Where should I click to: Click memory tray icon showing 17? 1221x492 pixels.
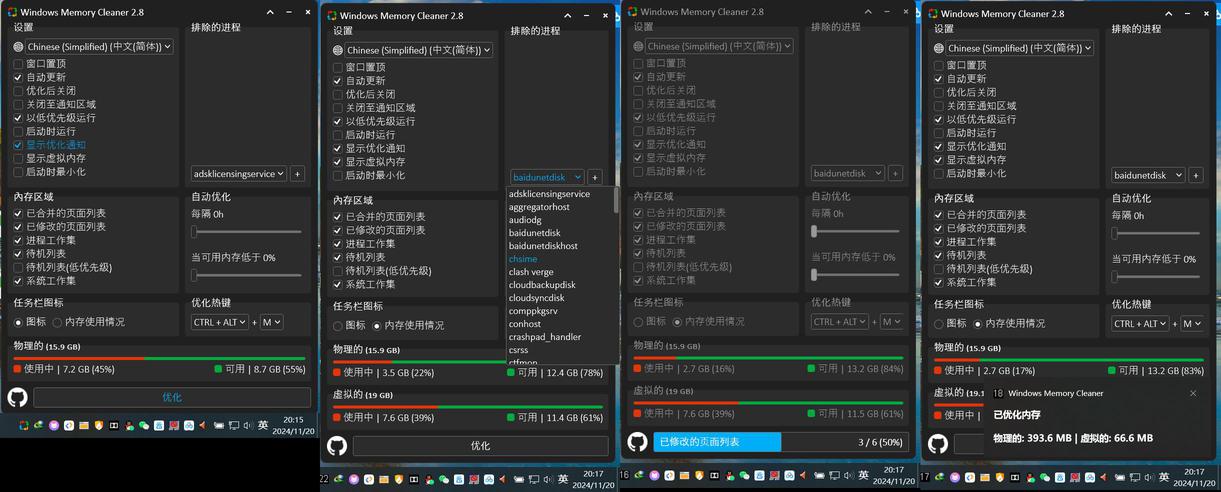(925, 477)
